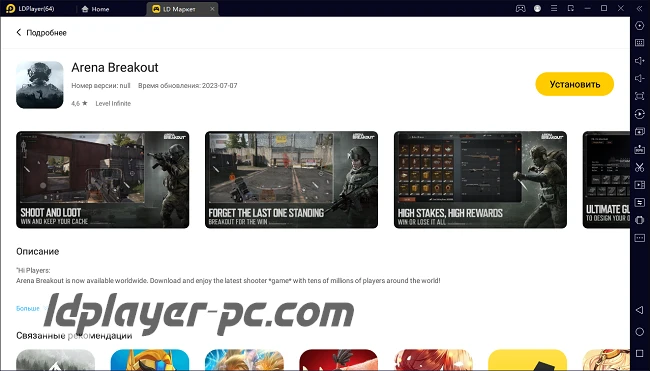Take a screenshot with scissors icon

[640, 167]
